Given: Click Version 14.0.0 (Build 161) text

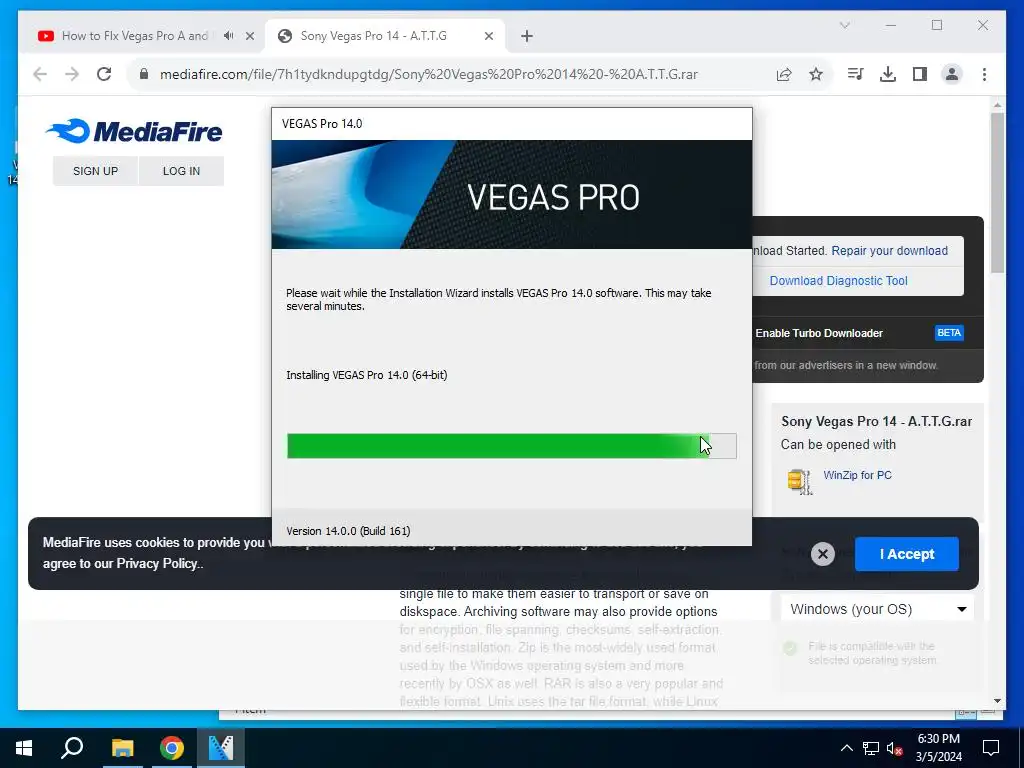Looking at the screenshot, I should pos(348,531).
